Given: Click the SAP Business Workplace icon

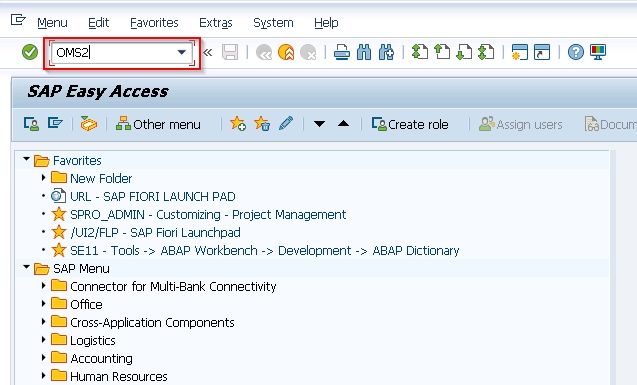Looking at the screenshot, I should coord(89,123).
